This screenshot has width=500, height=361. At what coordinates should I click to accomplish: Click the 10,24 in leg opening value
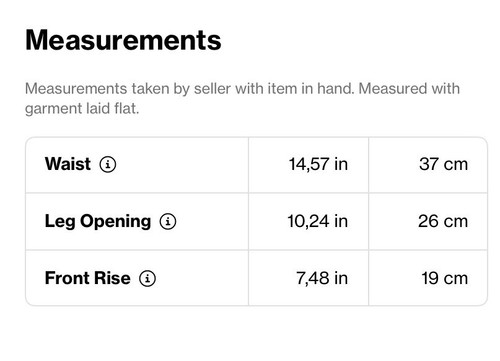pos(318,221)
